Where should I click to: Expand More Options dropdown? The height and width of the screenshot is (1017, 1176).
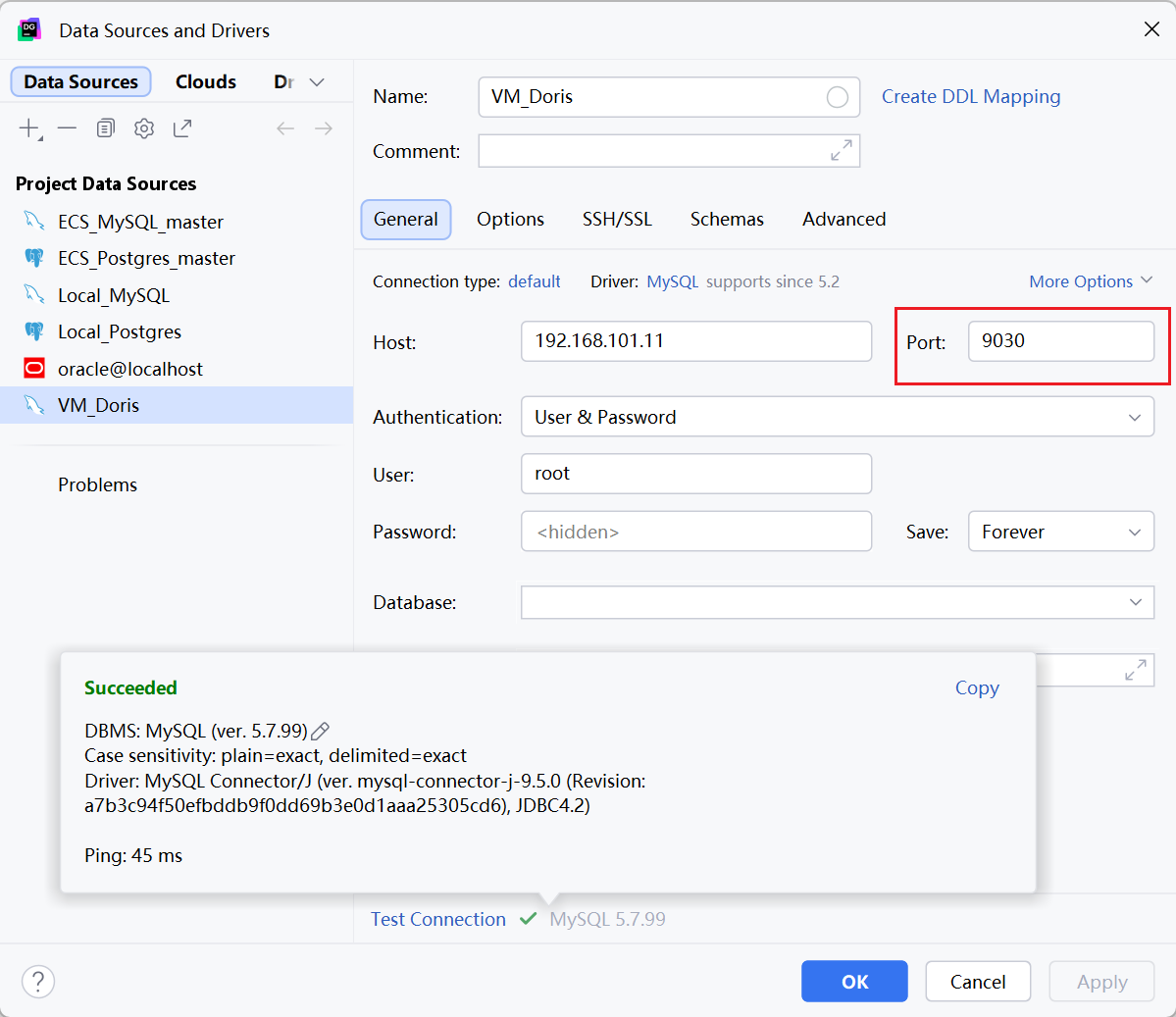(1091, 281)
